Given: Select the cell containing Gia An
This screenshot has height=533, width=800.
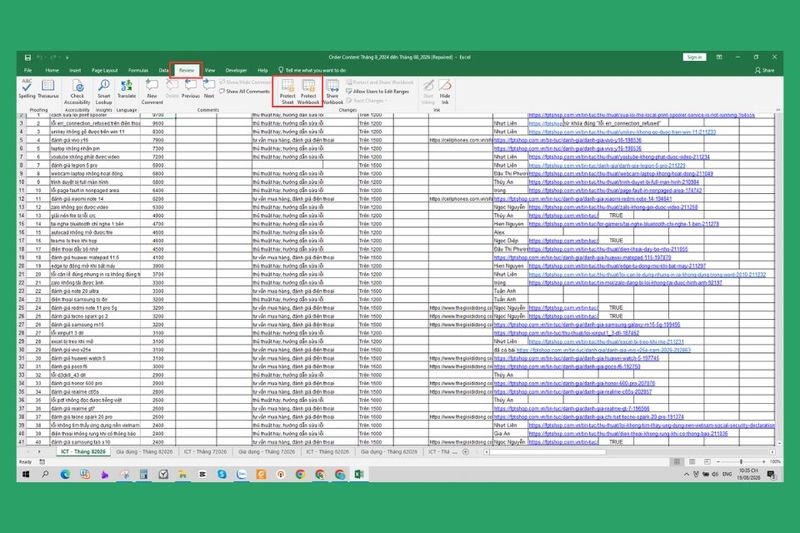Looking at the screenshot, I should click(x=510, y=434).
